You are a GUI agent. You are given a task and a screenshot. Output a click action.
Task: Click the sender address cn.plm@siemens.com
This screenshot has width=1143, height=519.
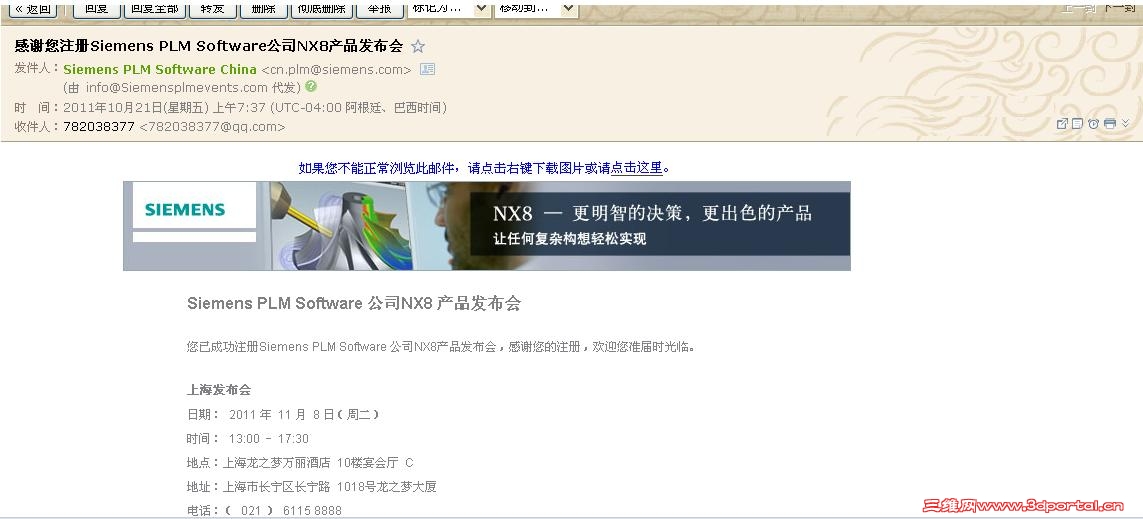click(336, 69)
